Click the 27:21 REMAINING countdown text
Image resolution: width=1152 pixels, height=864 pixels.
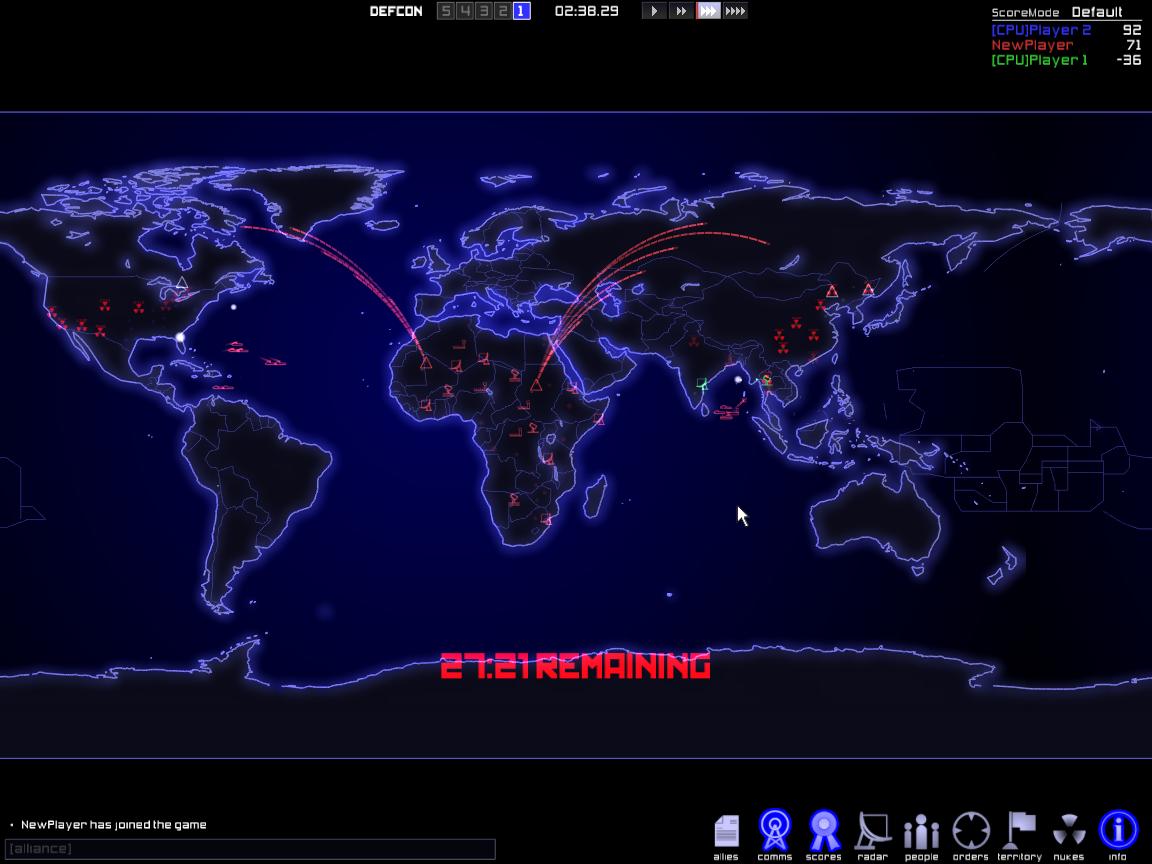(x=575, y=666)
